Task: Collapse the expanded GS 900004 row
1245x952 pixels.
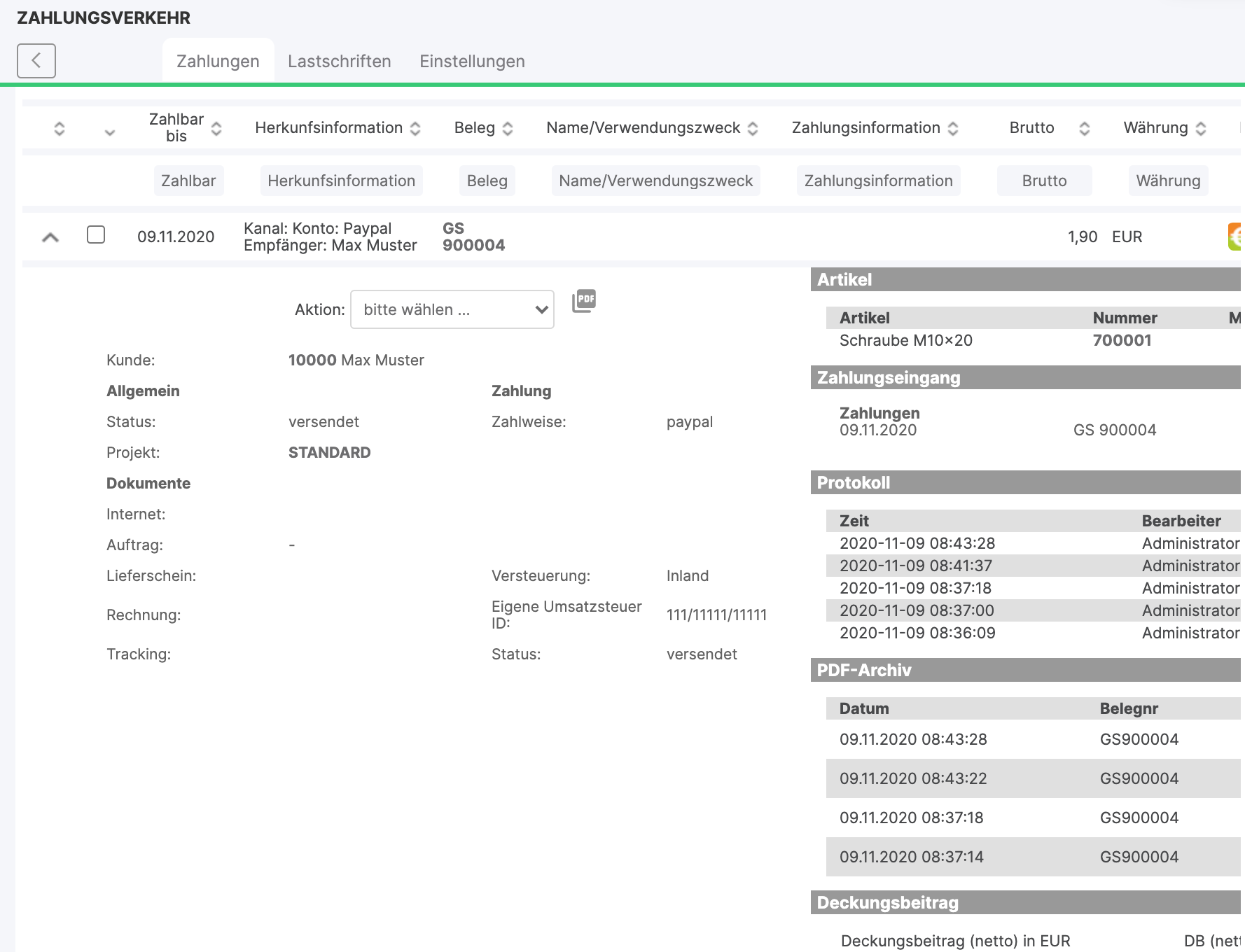Action: (50, 237)
